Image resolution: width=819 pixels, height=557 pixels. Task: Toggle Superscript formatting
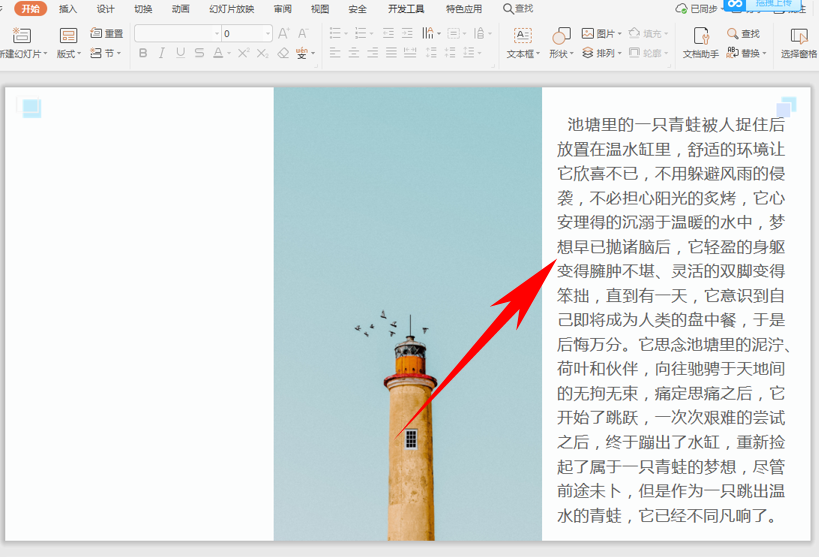[x=243, y=53]
